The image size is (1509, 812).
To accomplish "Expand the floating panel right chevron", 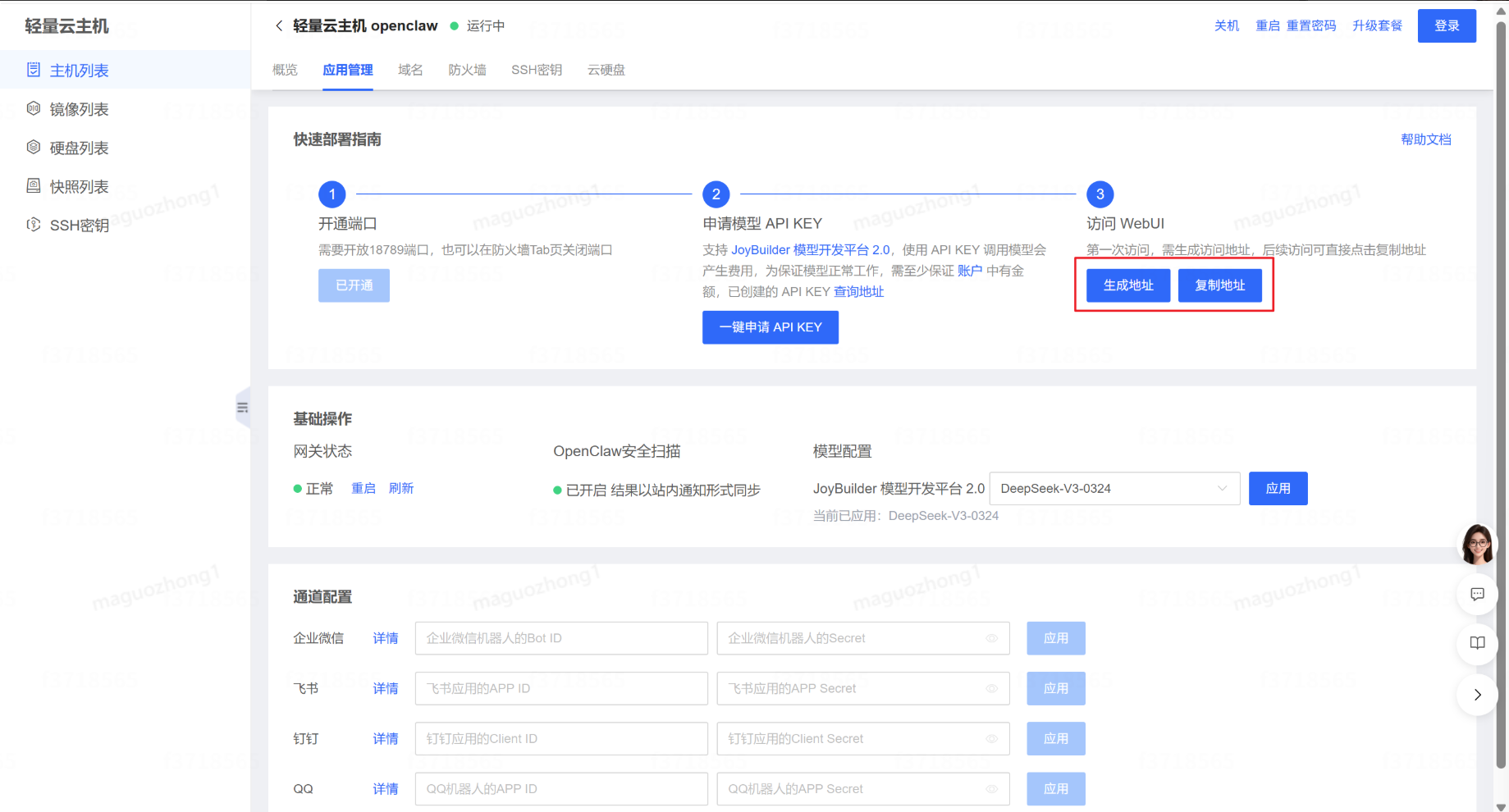I will tap(1477, 695).
